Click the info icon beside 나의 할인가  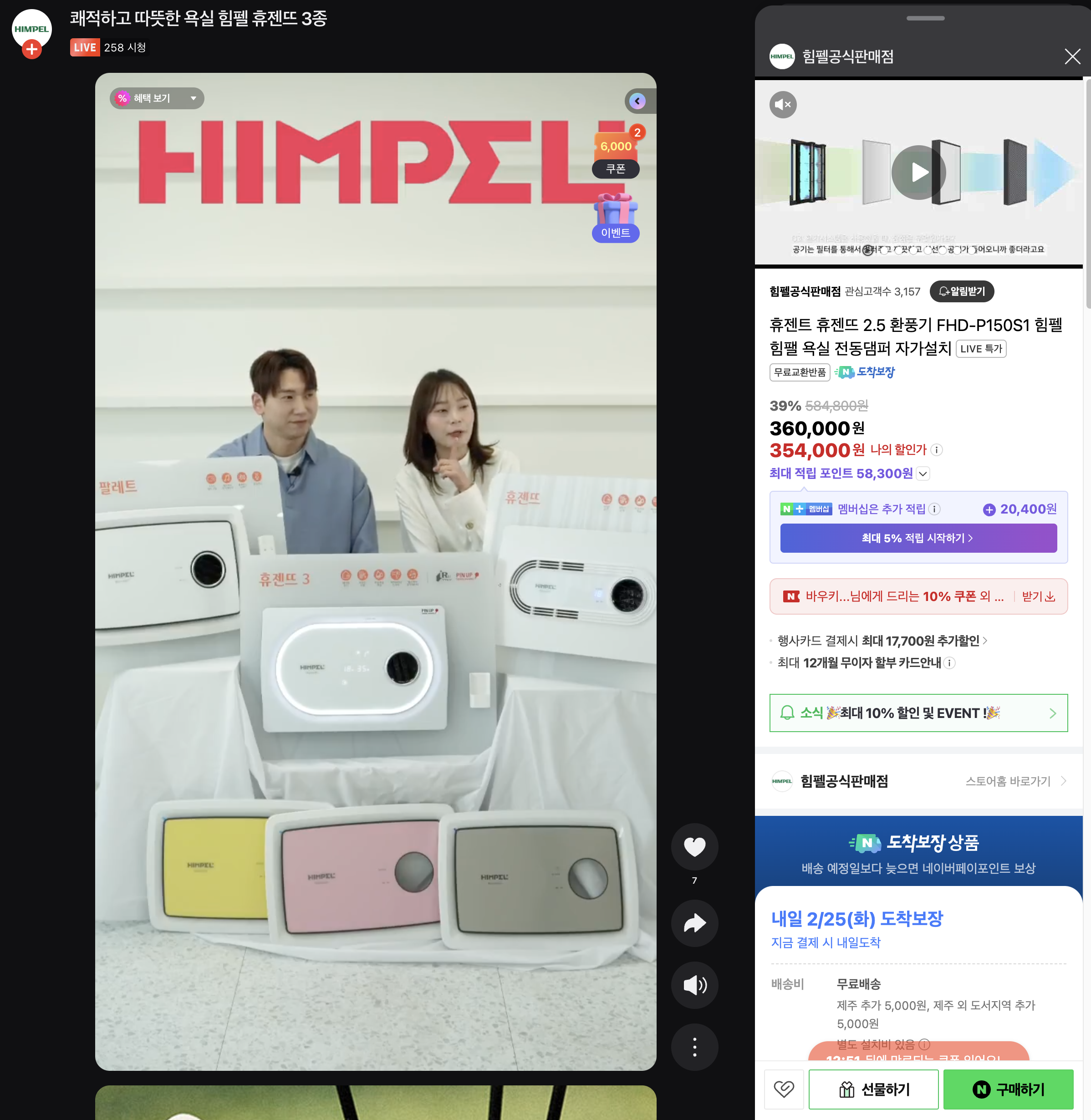[936, 450]
